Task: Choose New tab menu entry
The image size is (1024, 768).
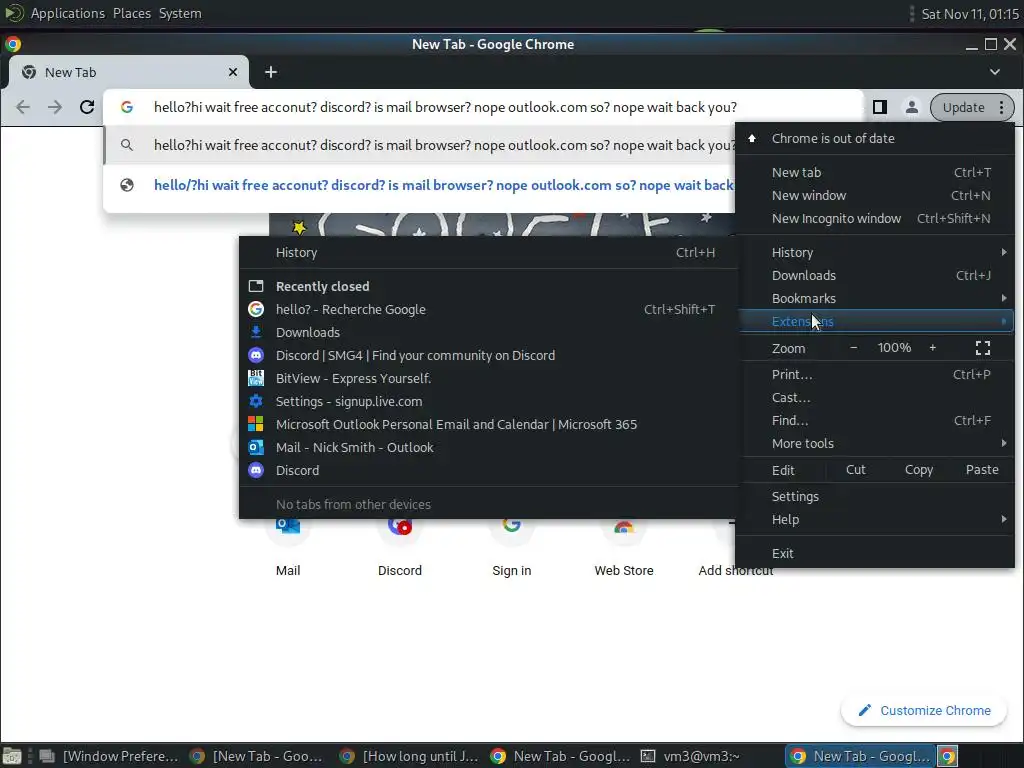Action: pyautogui.click(x=875, y=173)
